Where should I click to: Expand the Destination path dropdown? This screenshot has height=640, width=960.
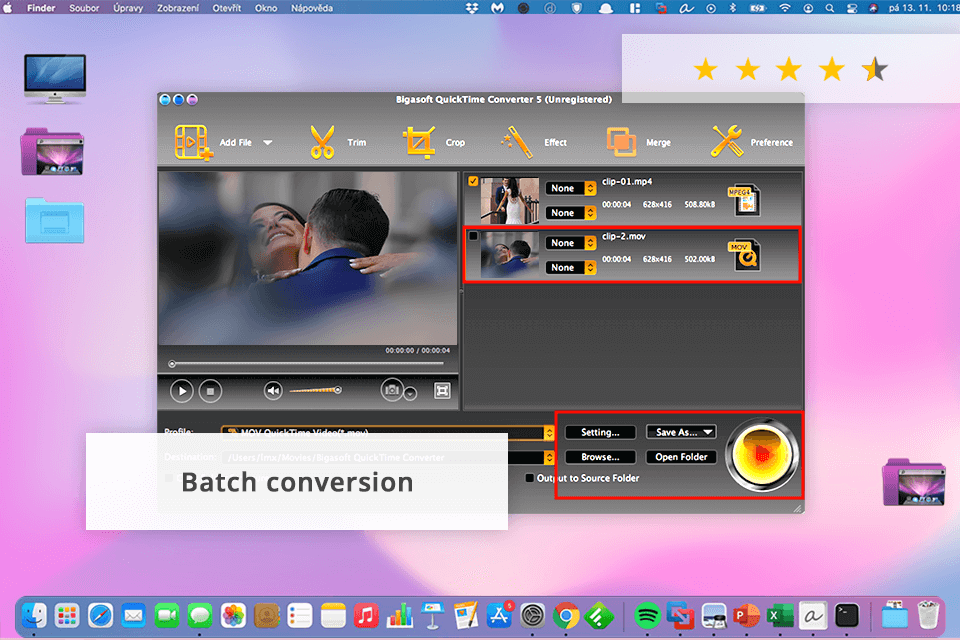tap(549, 457)
